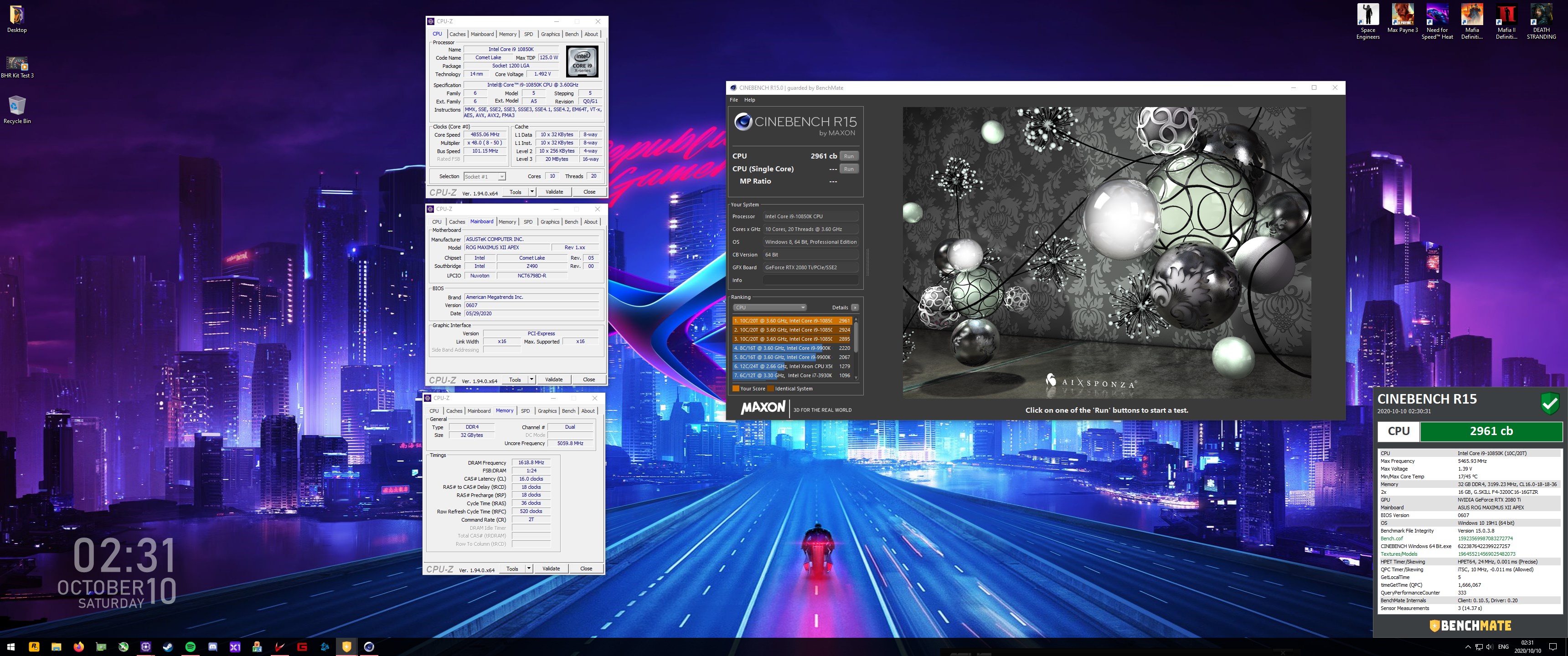This screenshot has height=656, width=1568.
Task: Click BenchMate green validity shield check
Action: click(x=1550, y=403)
